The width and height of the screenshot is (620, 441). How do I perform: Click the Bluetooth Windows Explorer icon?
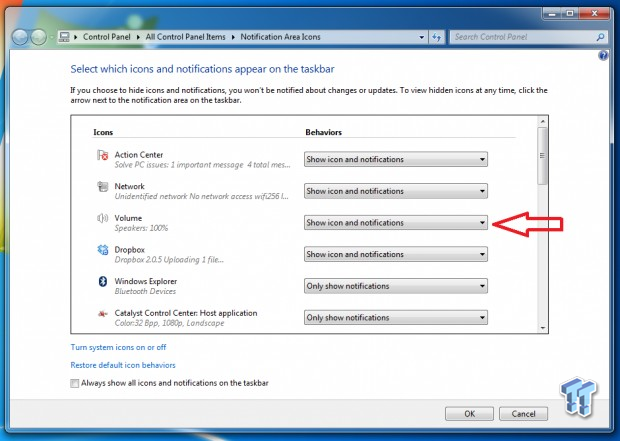(102, 281)
